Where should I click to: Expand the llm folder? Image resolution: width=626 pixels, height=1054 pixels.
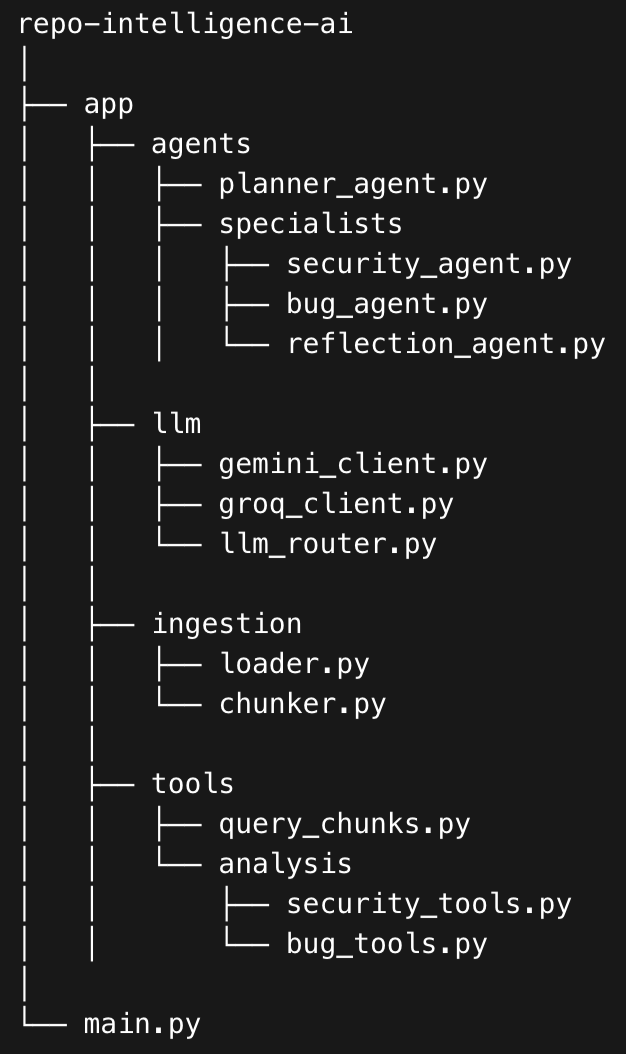[176, 424]
